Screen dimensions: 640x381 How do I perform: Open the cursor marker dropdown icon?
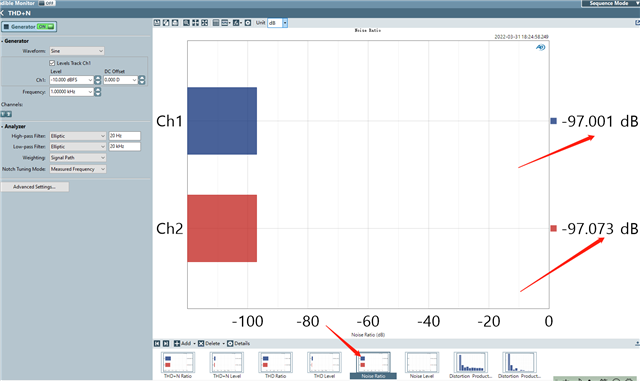[238, 23]
